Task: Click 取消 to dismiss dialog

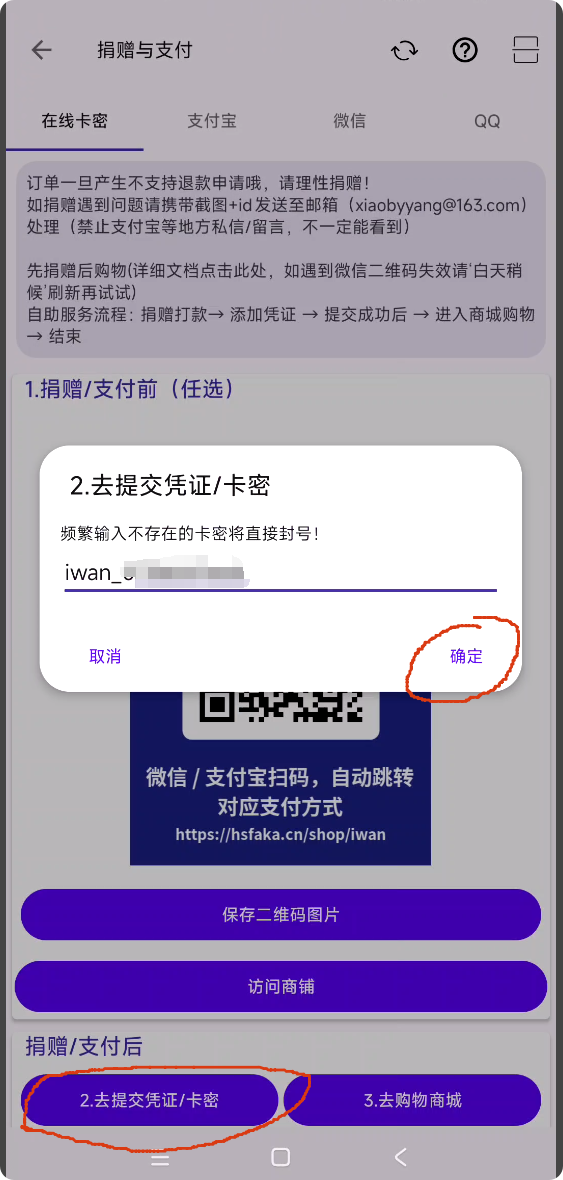Action: [105, 656]
